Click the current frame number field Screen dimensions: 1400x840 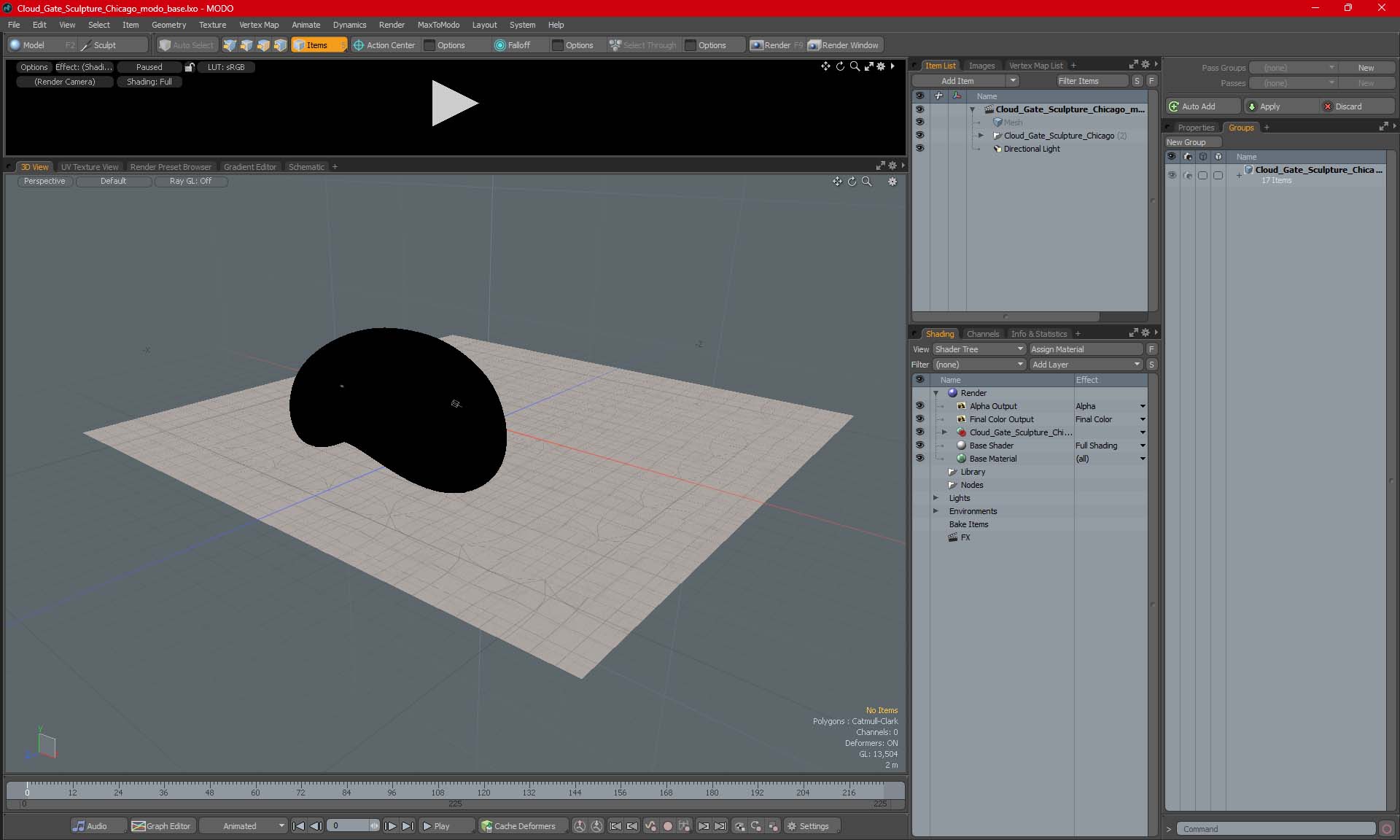[349, 826]
